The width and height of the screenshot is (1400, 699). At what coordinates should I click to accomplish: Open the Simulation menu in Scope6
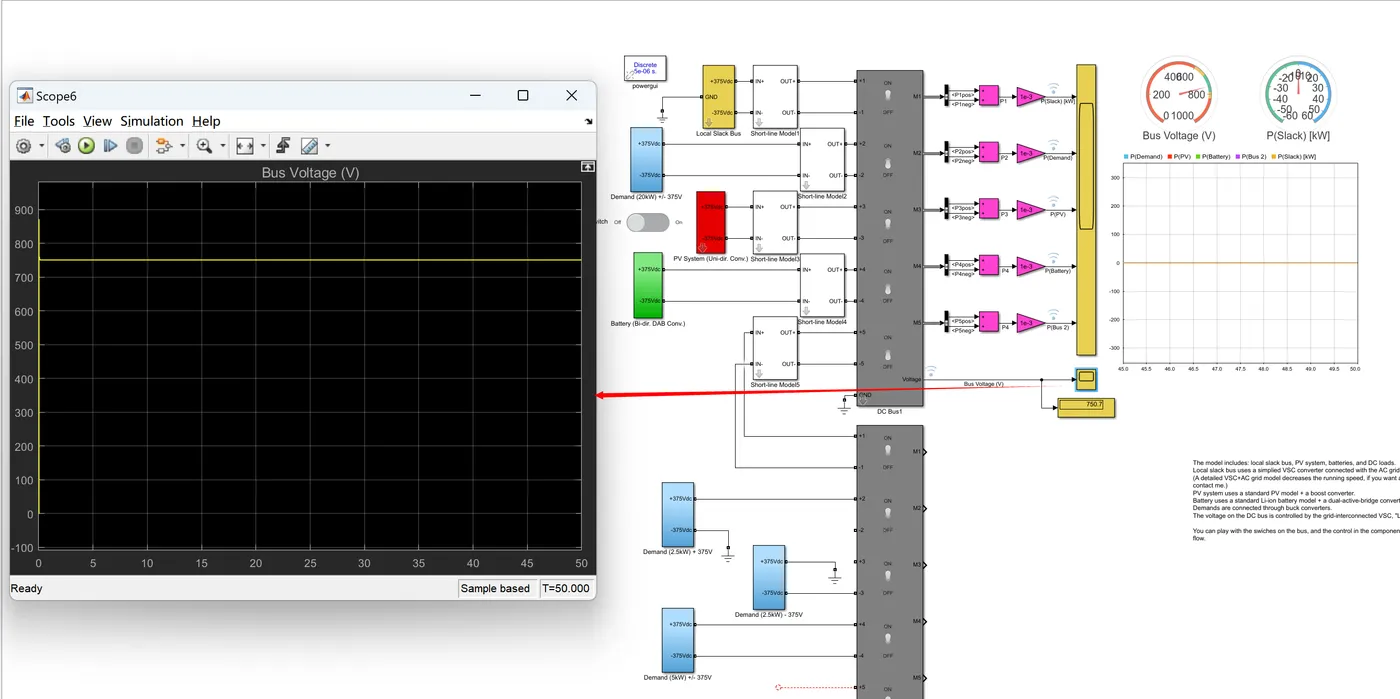pyautogui.click(x=152, y=121)
